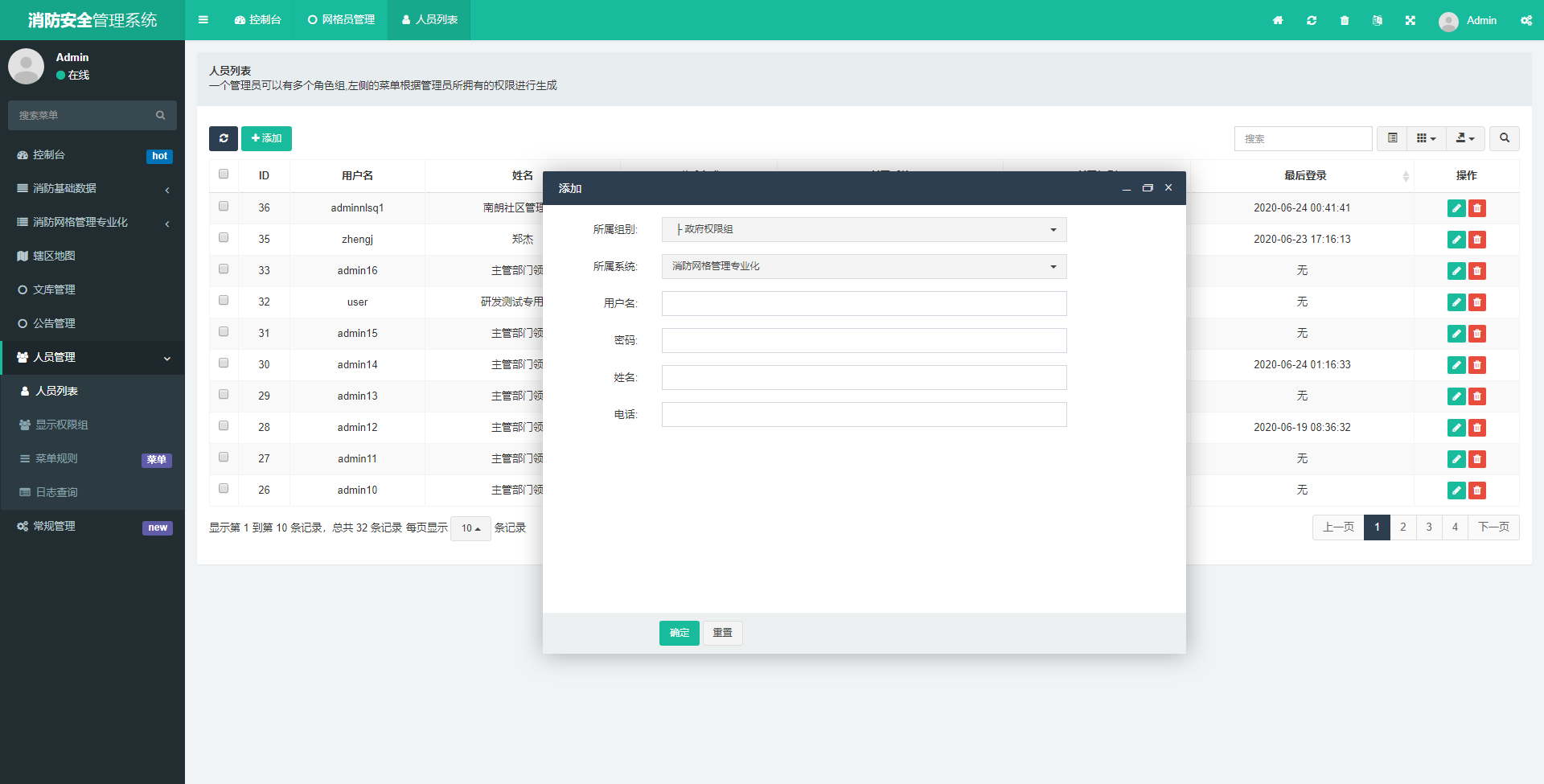Select 人员列表 top tab
The width and height of the screenshot is (1544, 784).
429,20
